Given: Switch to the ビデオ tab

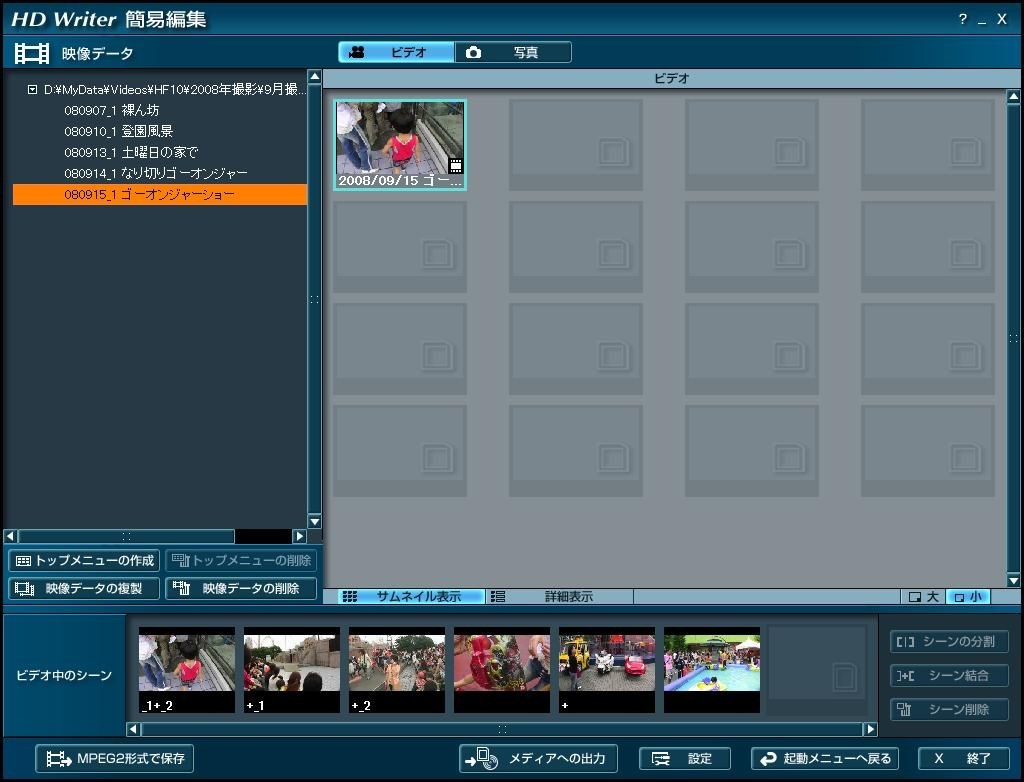Looking at the screenshot, I should pos(396,52).
